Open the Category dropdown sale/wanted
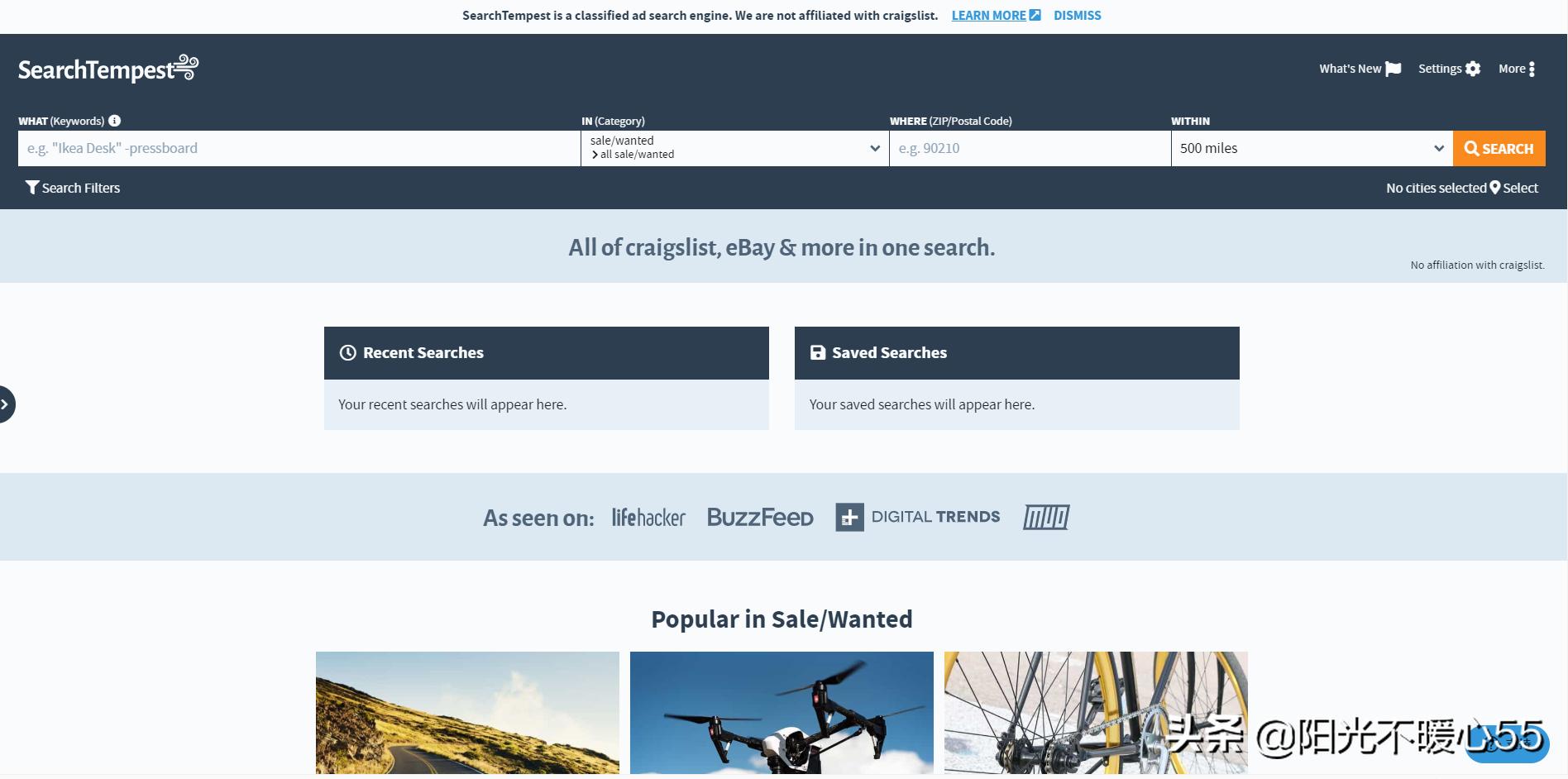Viewport: 1568px width, 779px height. tap(735, 148)
